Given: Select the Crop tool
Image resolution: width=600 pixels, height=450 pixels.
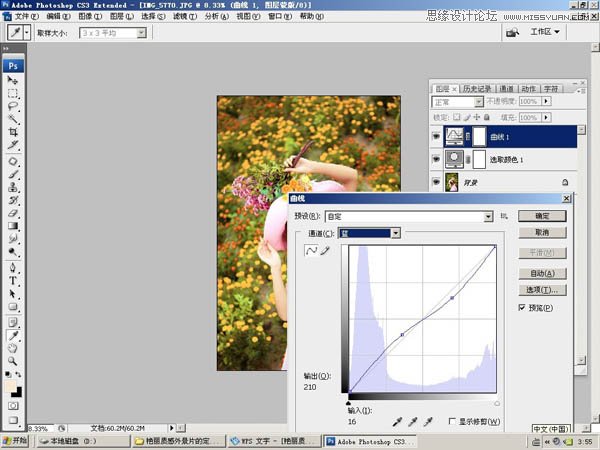Looking at the screenshot, I should [14, 131].
